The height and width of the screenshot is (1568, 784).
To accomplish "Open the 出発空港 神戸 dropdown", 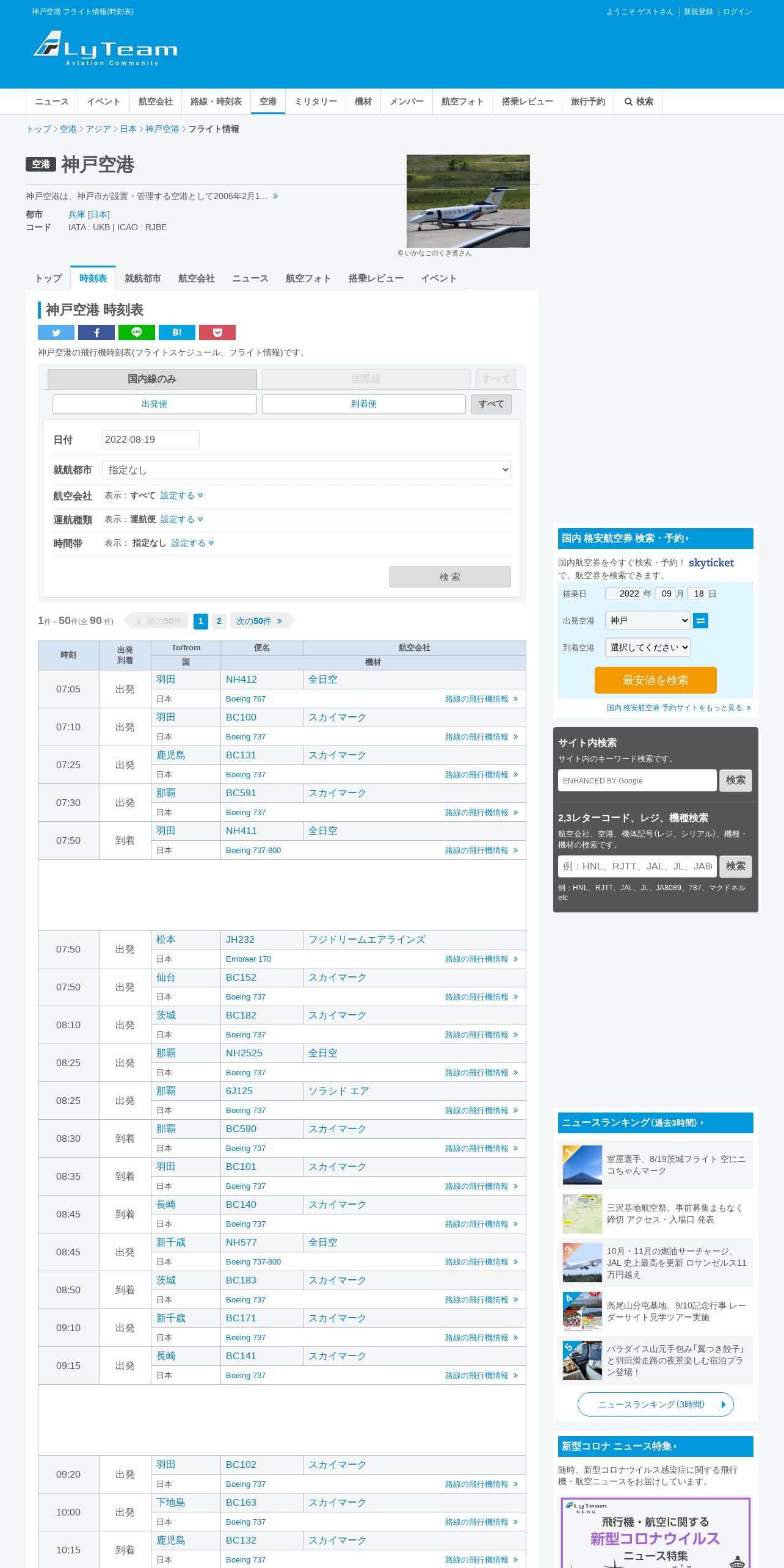I will (x=648, y=620).
